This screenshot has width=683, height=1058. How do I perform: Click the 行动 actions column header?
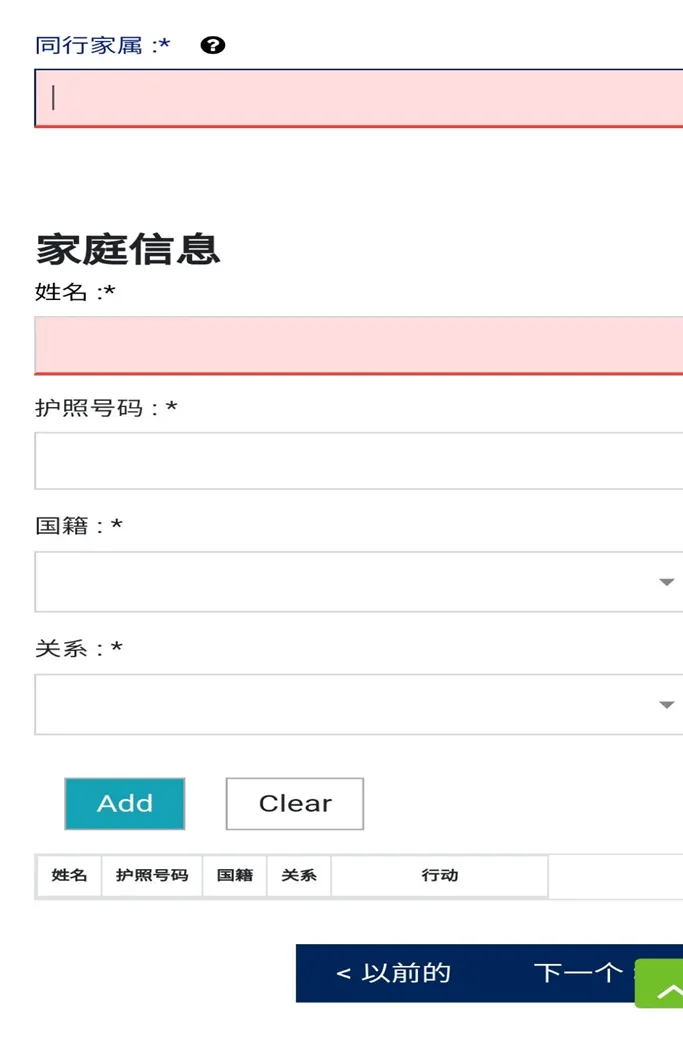(x=439, y=875)
